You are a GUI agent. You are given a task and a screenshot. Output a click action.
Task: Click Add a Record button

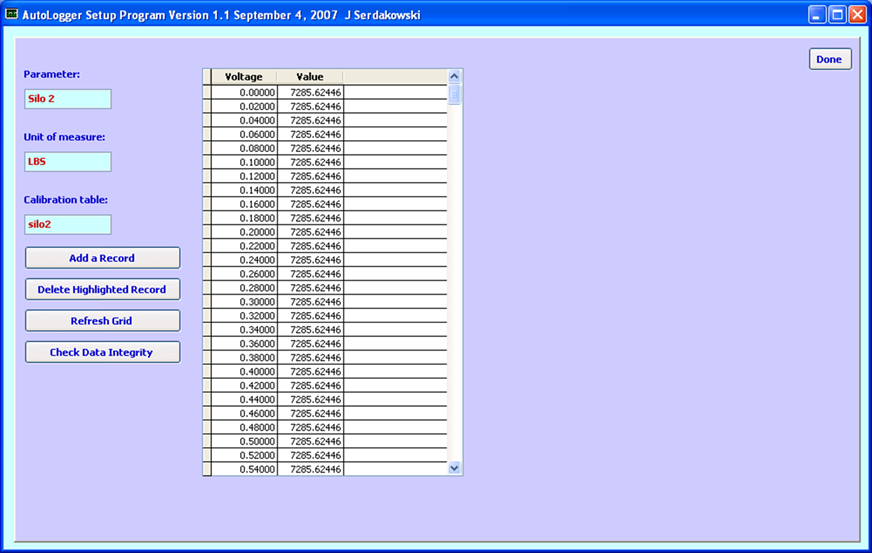coord(102,258)
